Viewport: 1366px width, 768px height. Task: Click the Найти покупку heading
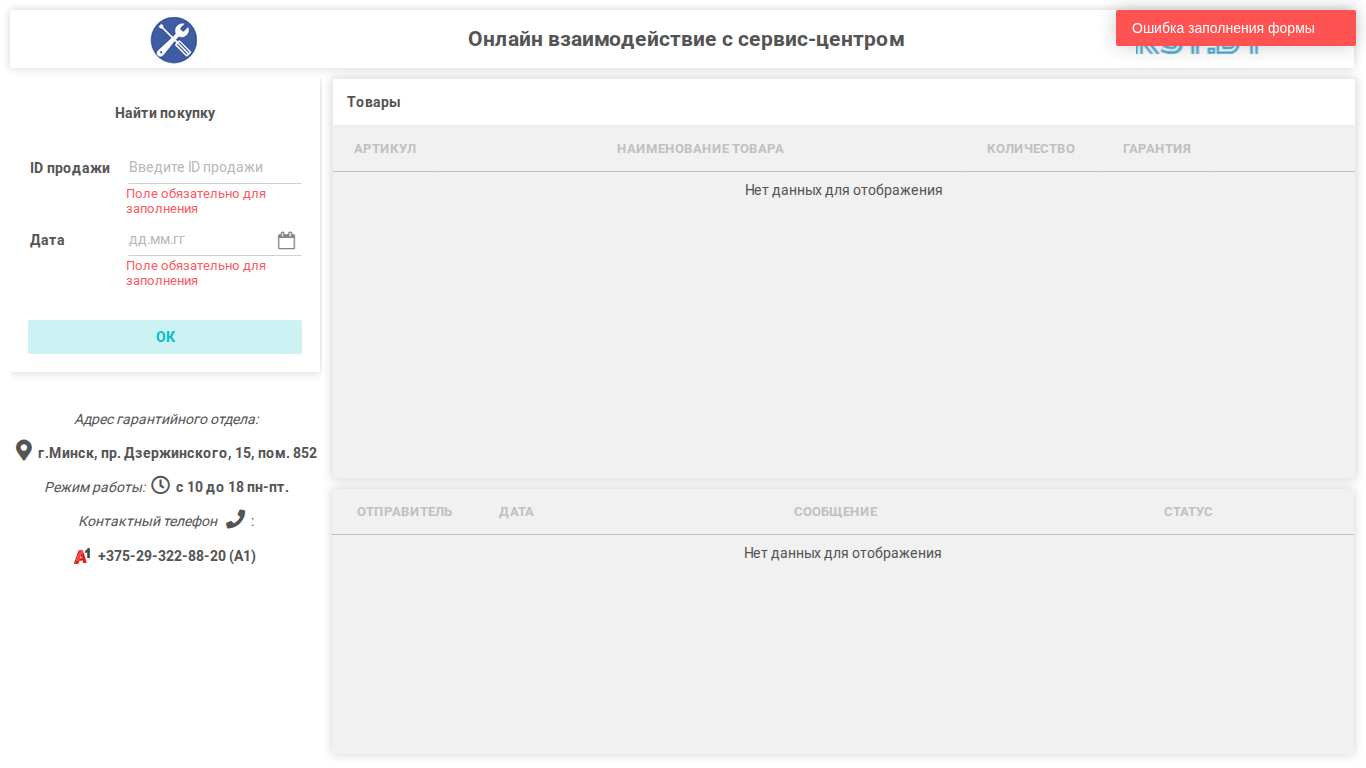click(x=165, y=113)
